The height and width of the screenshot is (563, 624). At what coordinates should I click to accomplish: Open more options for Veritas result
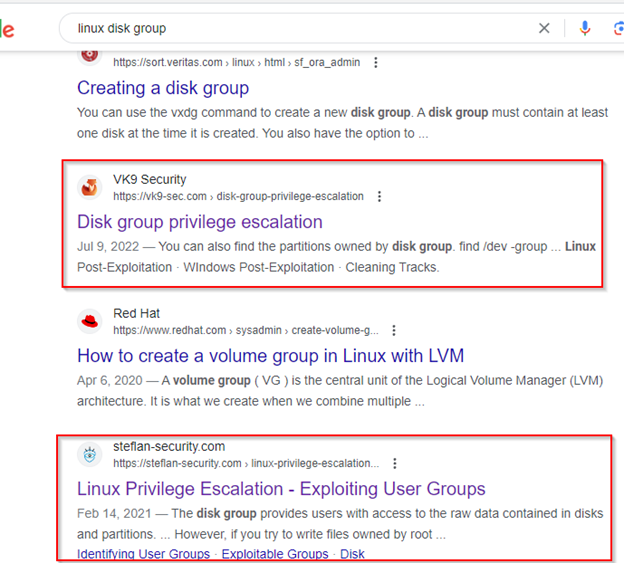coord(376,62)
